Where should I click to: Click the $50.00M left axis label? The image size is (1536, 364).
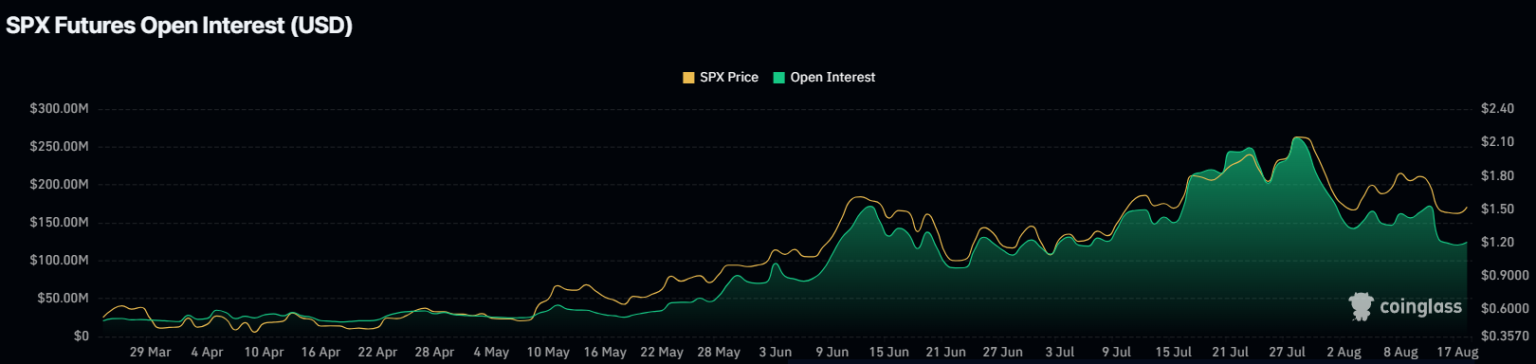[64, 298]
